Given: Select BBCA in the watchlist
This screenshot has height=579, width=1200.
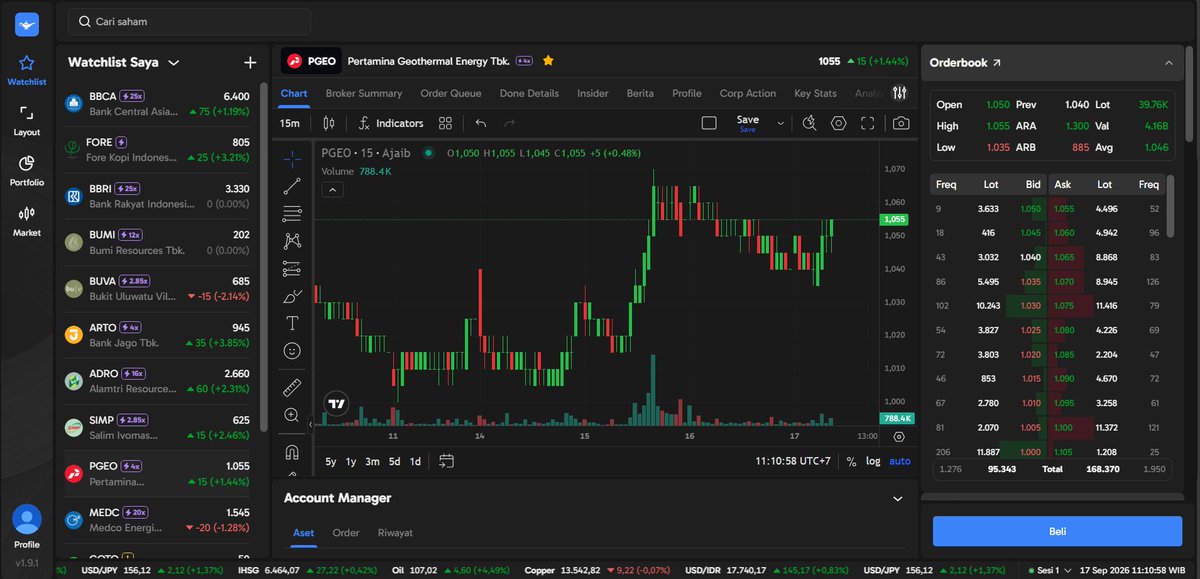Looking at the screenshot, I should click(157, 104).
